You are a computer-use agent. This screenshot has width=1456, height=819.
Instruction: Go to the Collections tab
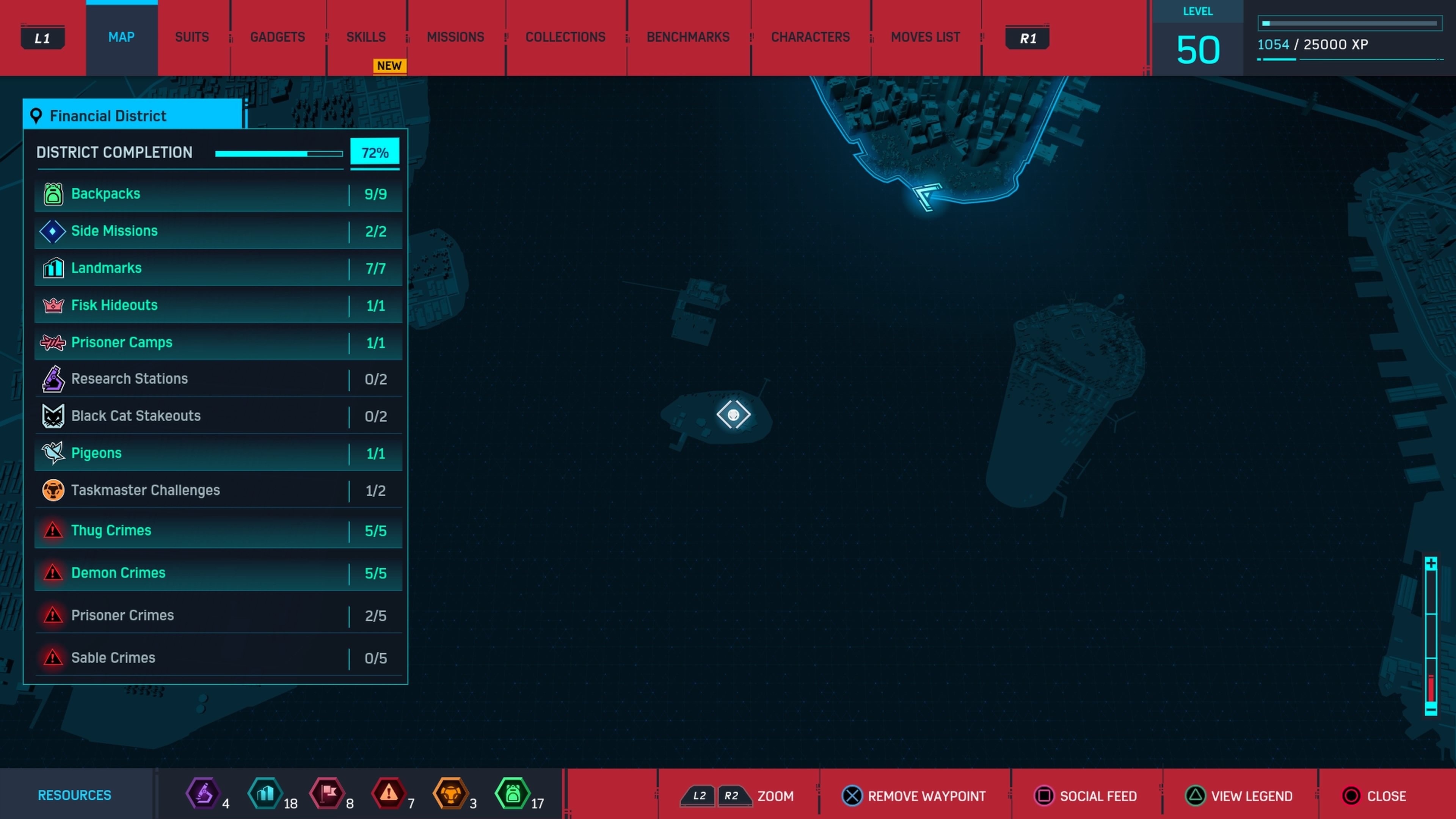pos(566,37)
